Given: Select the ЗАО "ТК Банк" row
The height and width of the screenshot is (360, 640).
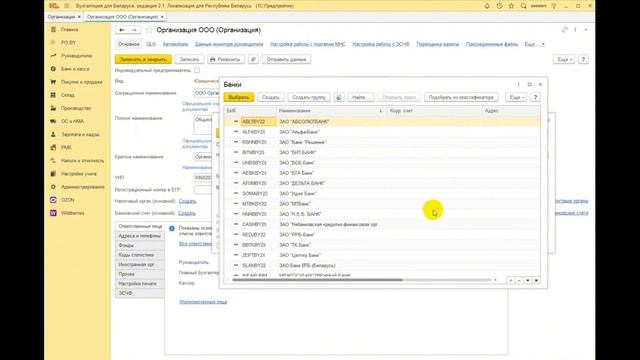Looking at the screenshot, I should point(382,245).
